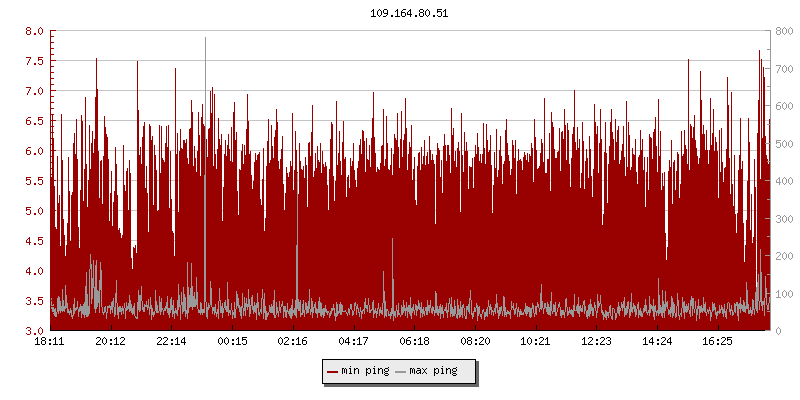This screenshot has height=400, width=800.
Task: Click the 12:23 time label on x-axis
Action: point(596,342)
